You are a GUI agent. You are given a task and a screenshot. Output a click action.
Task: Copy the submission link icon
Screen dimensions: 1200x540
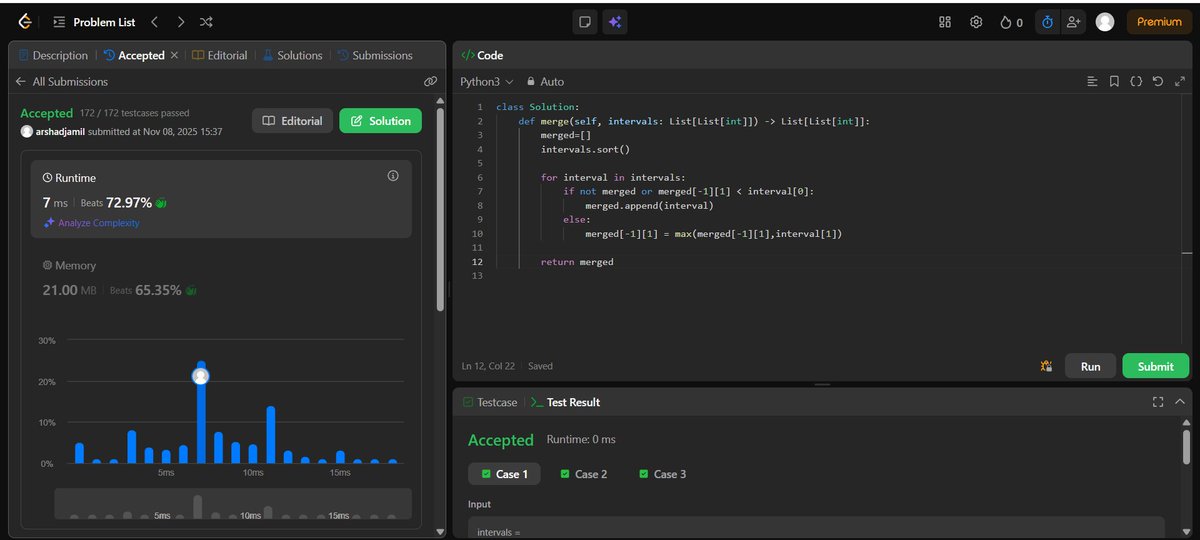[430, 82]
